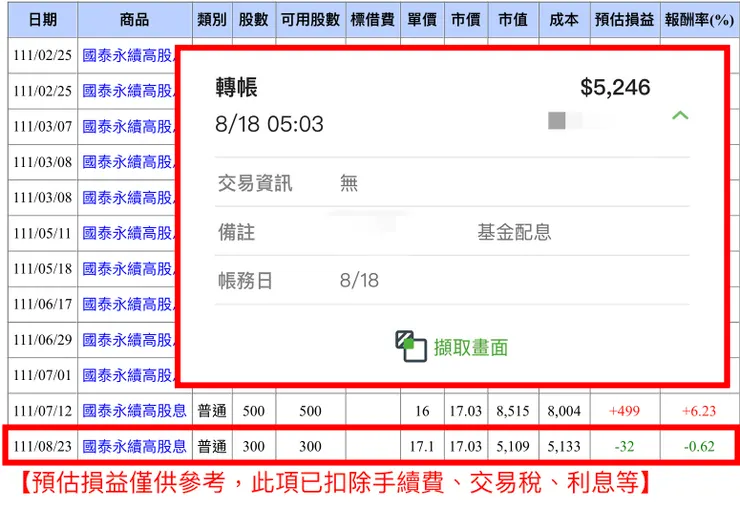Viewport: 740px width, 506px height.
Task: Select the date cell 111/03/07
Action: [42, 126]
